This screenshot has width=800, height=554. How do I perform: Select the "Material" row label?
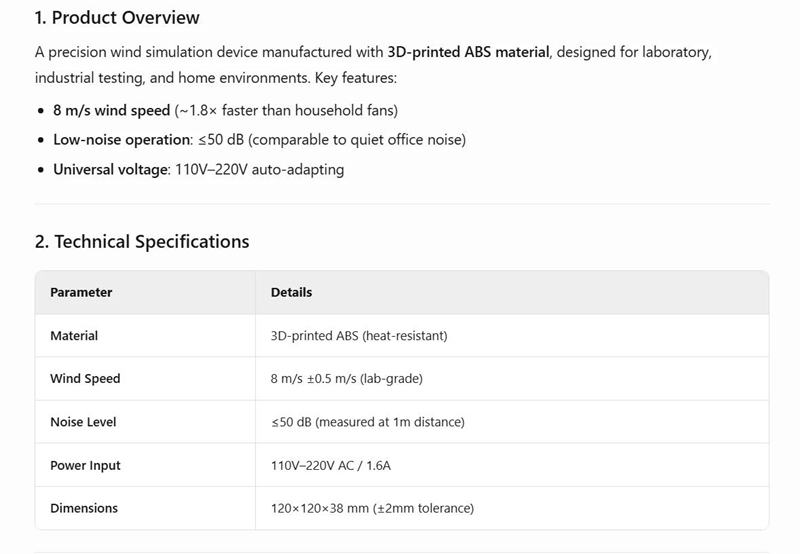pyautogui.click(x=74, y=336)
